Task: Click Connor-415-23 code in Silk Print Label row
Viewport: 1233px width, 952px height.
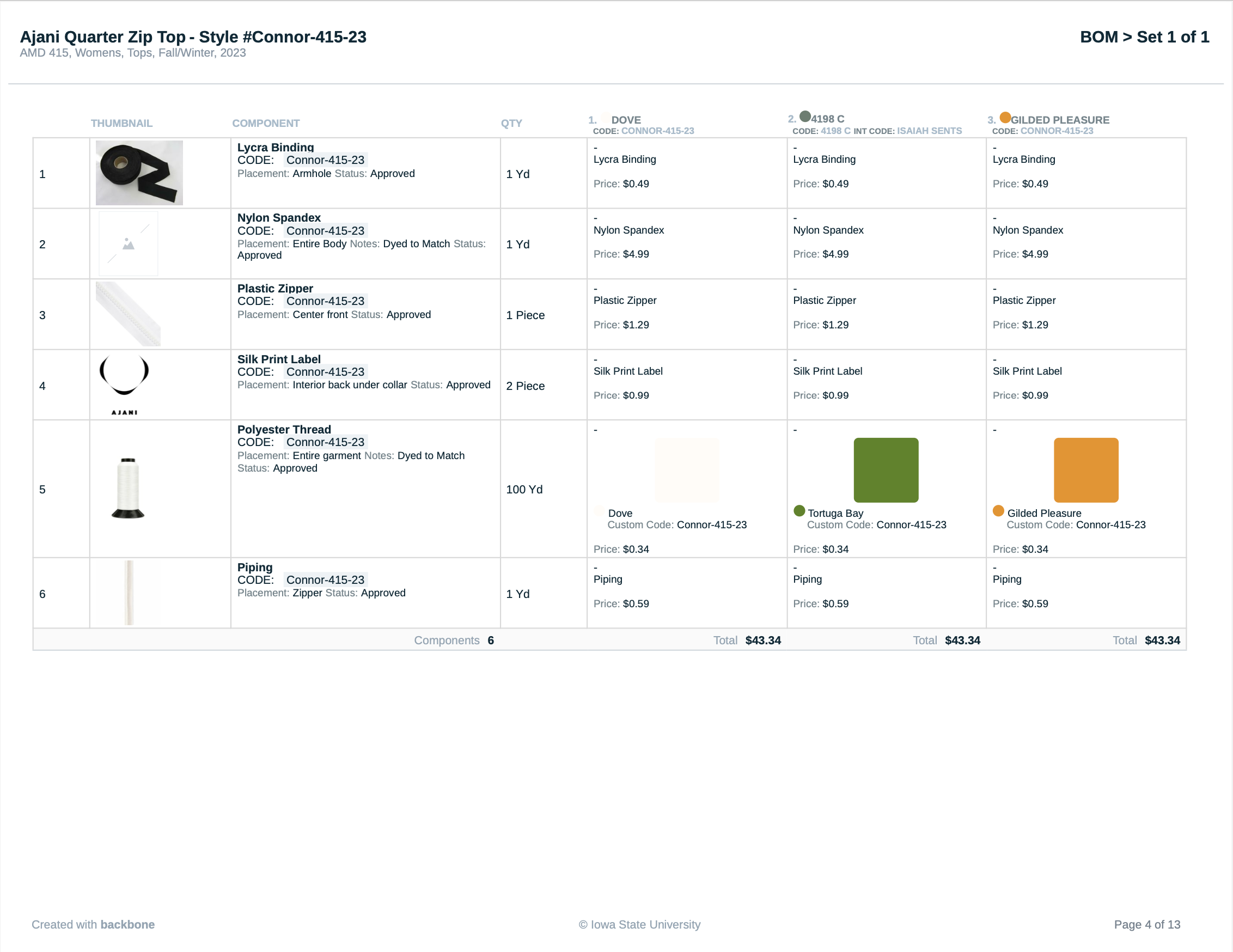Action: (x=325, y=371)
